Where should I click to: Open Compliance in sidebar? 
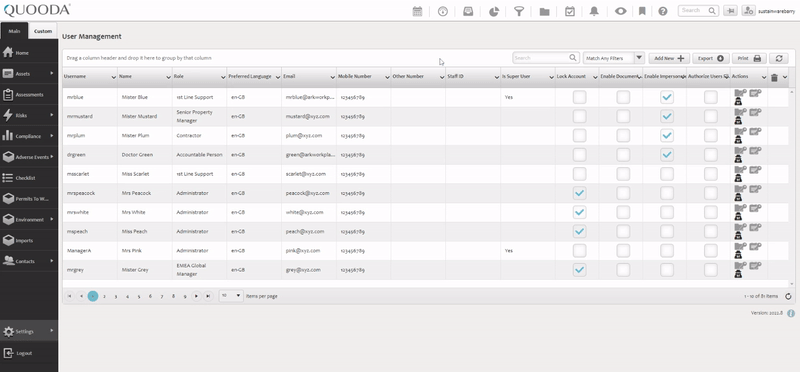point(29,136)
